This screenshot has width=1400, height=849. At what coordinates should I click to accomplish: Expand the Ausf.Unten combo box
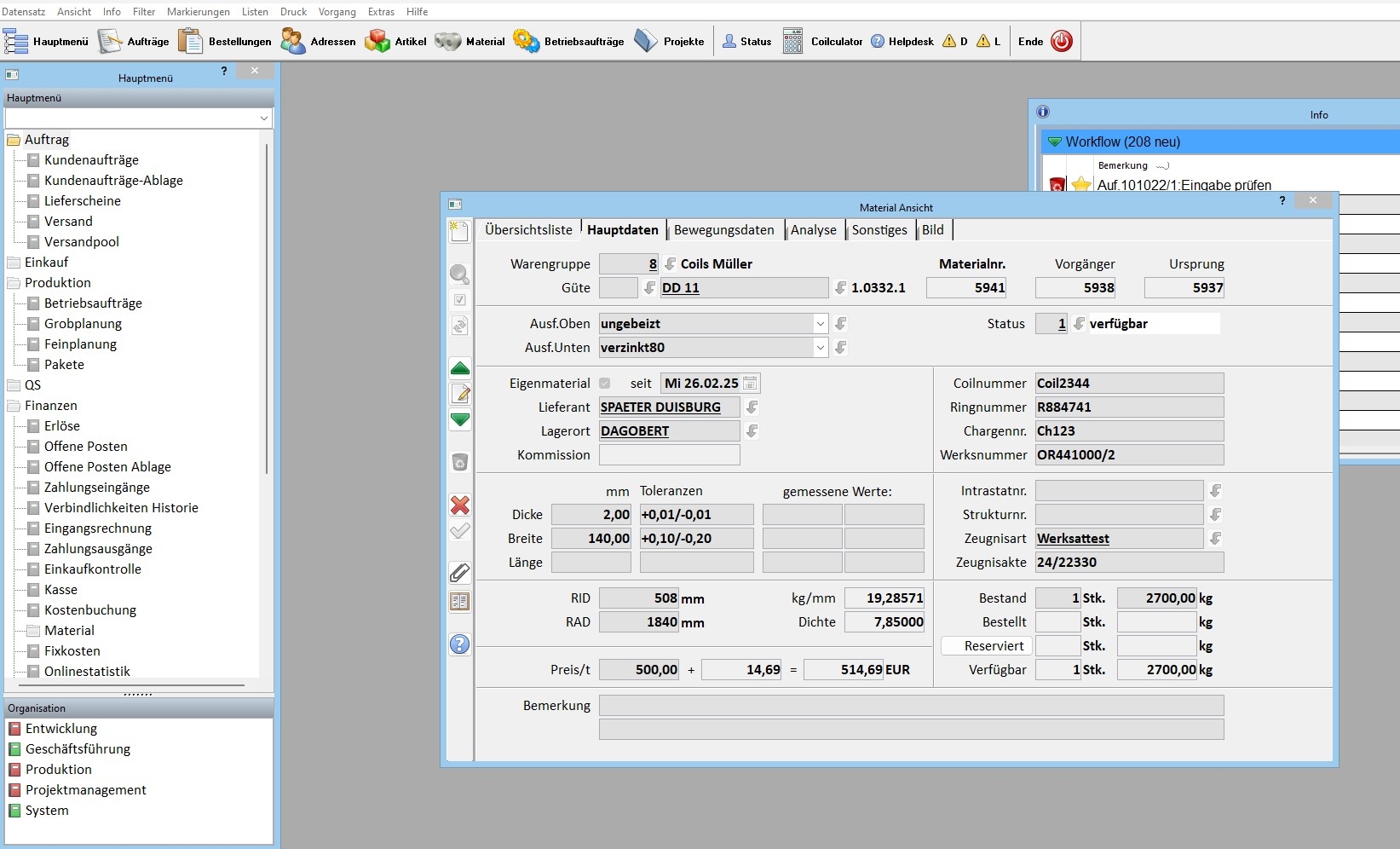[x=820, y=348]
